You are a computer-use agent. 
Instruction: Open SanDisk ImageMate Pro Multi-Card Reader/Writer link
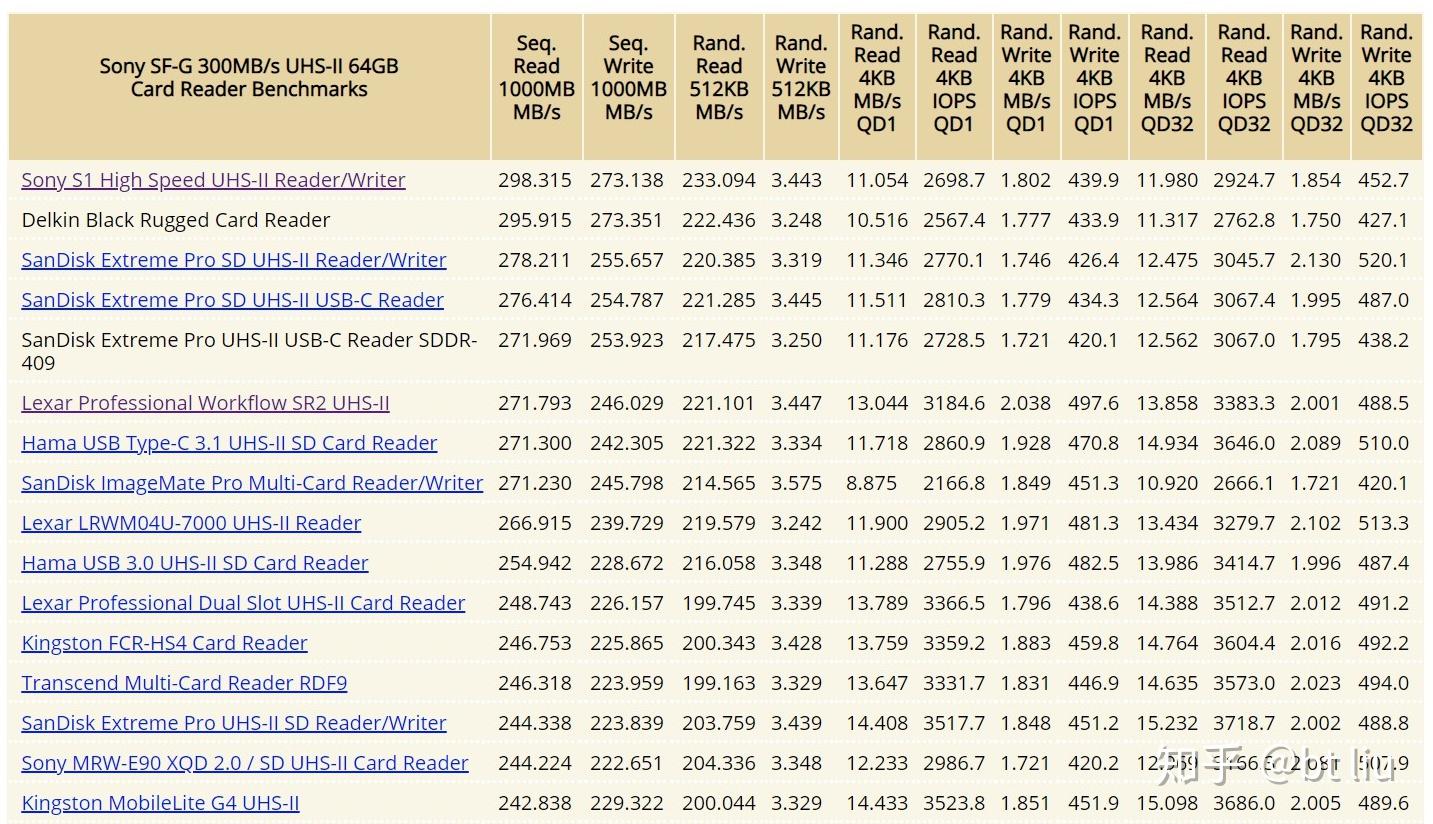(252, 483)
